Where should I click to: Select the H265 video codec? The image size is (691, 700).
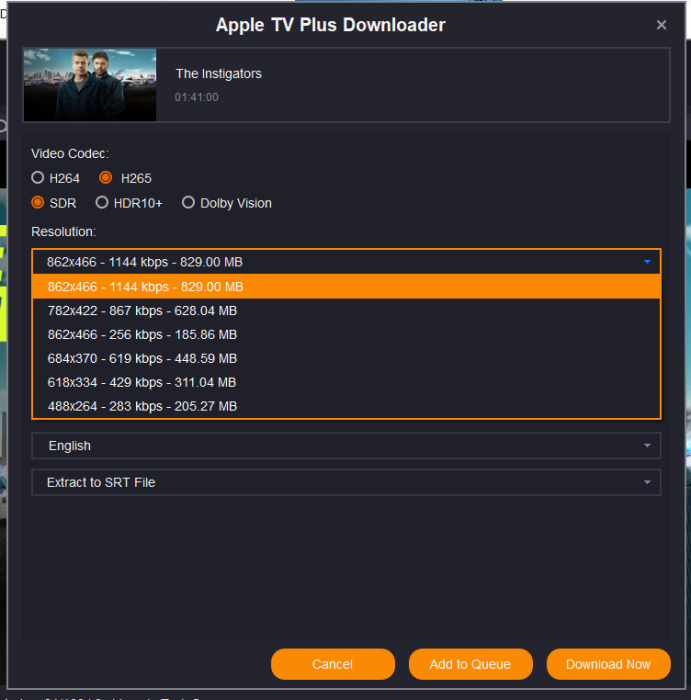click(x=106, y=178)
